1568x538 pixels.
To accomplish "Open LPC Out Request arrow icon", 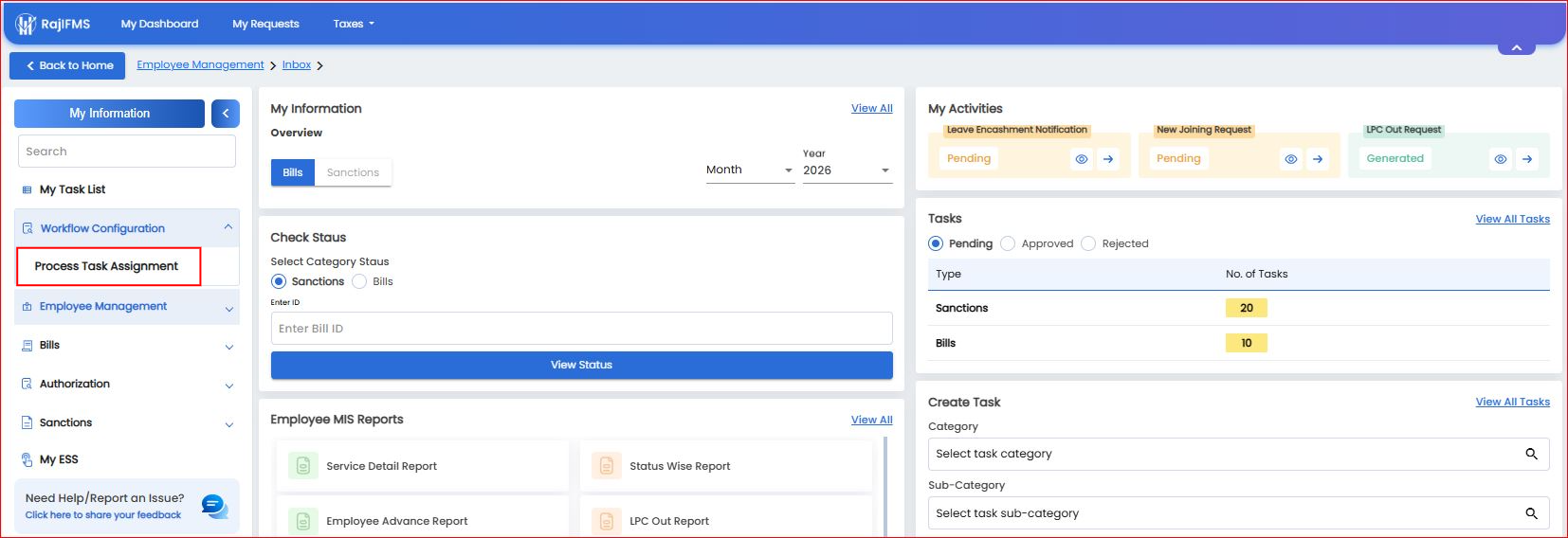I will click(1527, 159).
